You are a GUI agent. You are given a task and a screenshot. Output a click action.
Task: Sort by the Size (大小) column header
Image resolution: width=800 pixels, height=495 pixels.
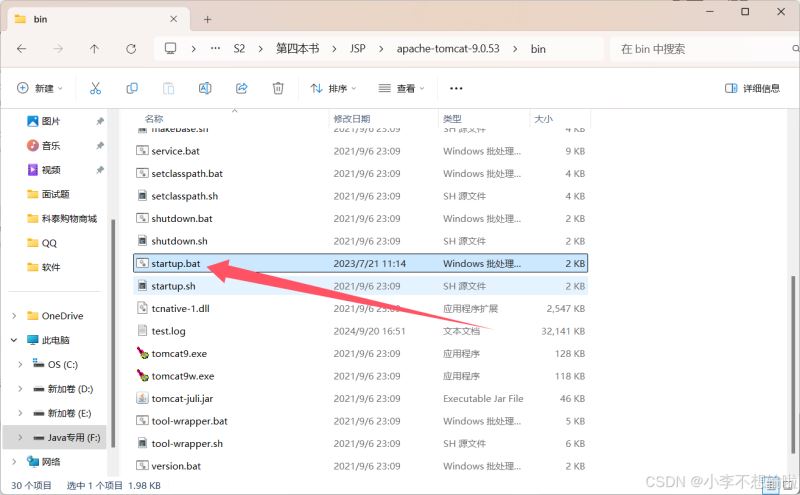pos(543,119)
